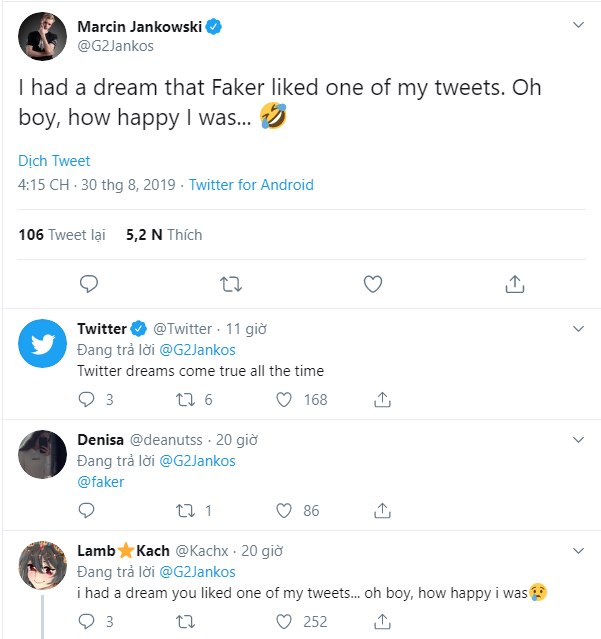Retweet Lamb Kach's reply

(x=185, y=622)
